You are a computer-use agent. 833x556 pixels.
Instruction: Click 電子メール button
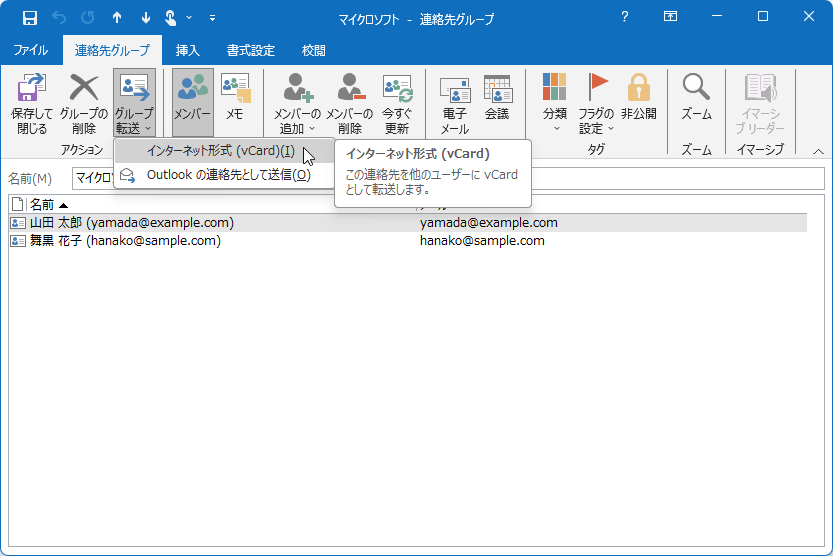coord(454,104)
